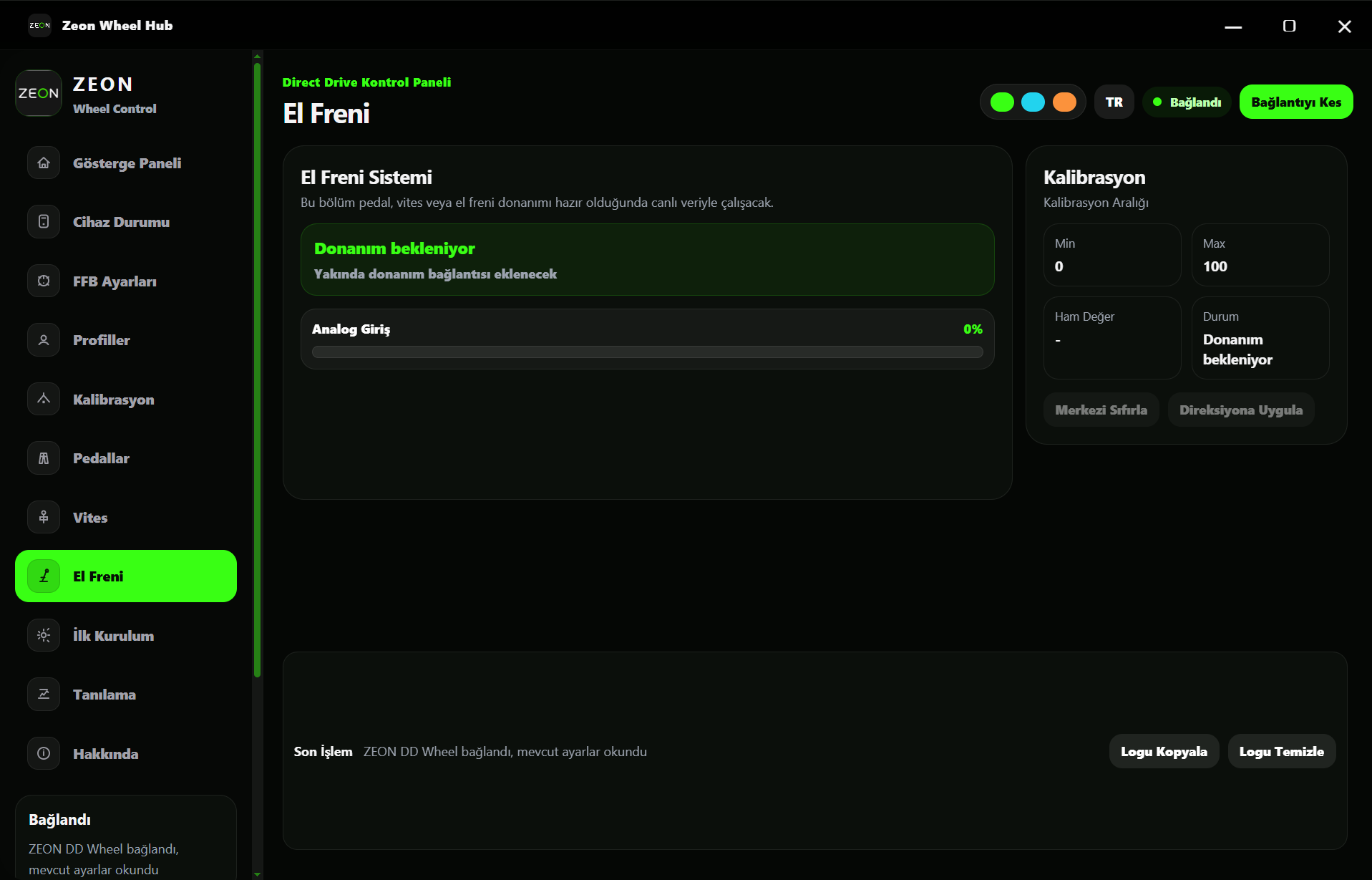Click the El Freni Sistemi heading
1372x880 pixels.
tap(366, 178)
